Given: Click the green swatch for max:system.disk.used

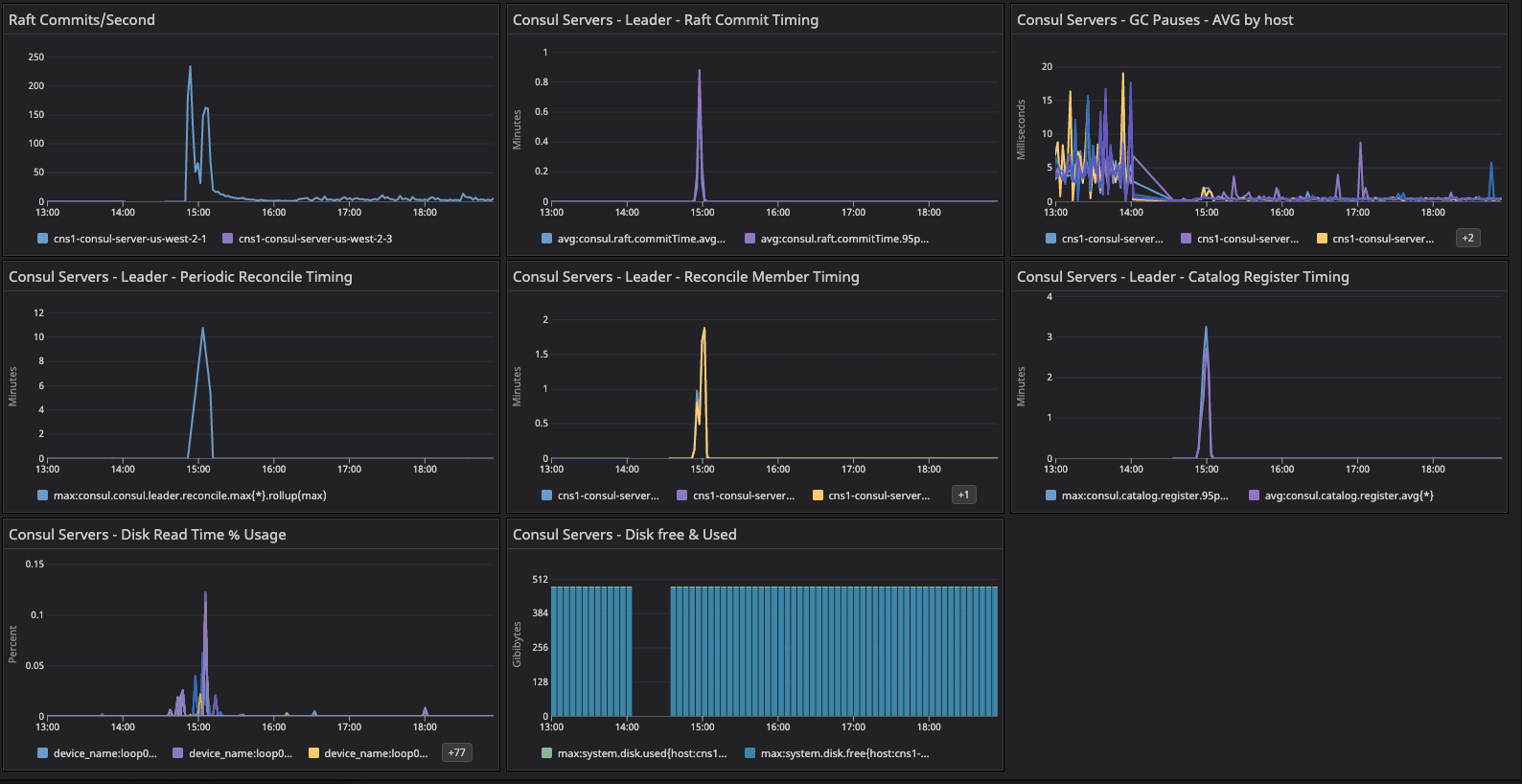Looking at the screenshot, I should click(x=546, y=753).
